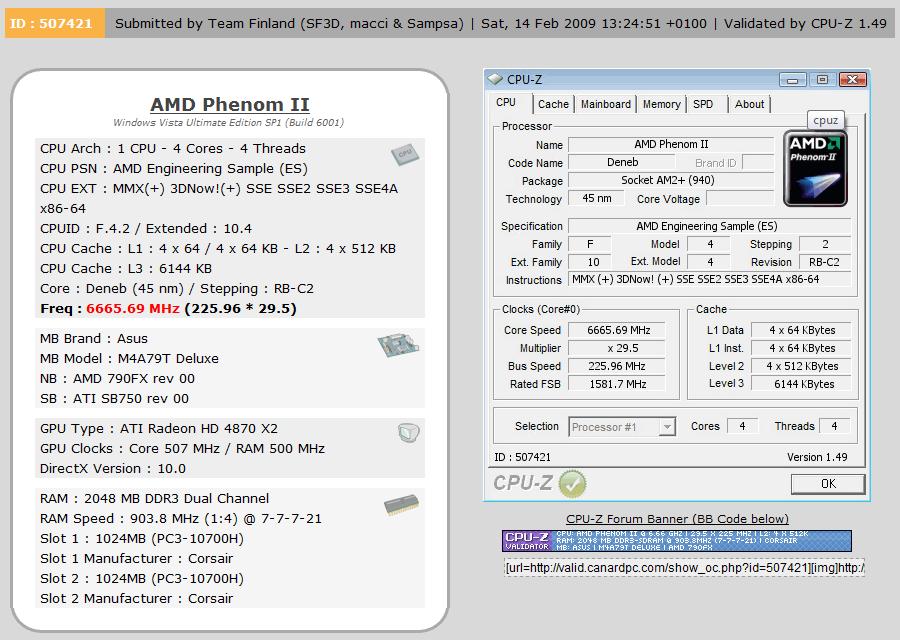Click the Specification field AMD Engineering Sample (ES)
This screenshot has width=900, height=640.
(x=709, y=226)
